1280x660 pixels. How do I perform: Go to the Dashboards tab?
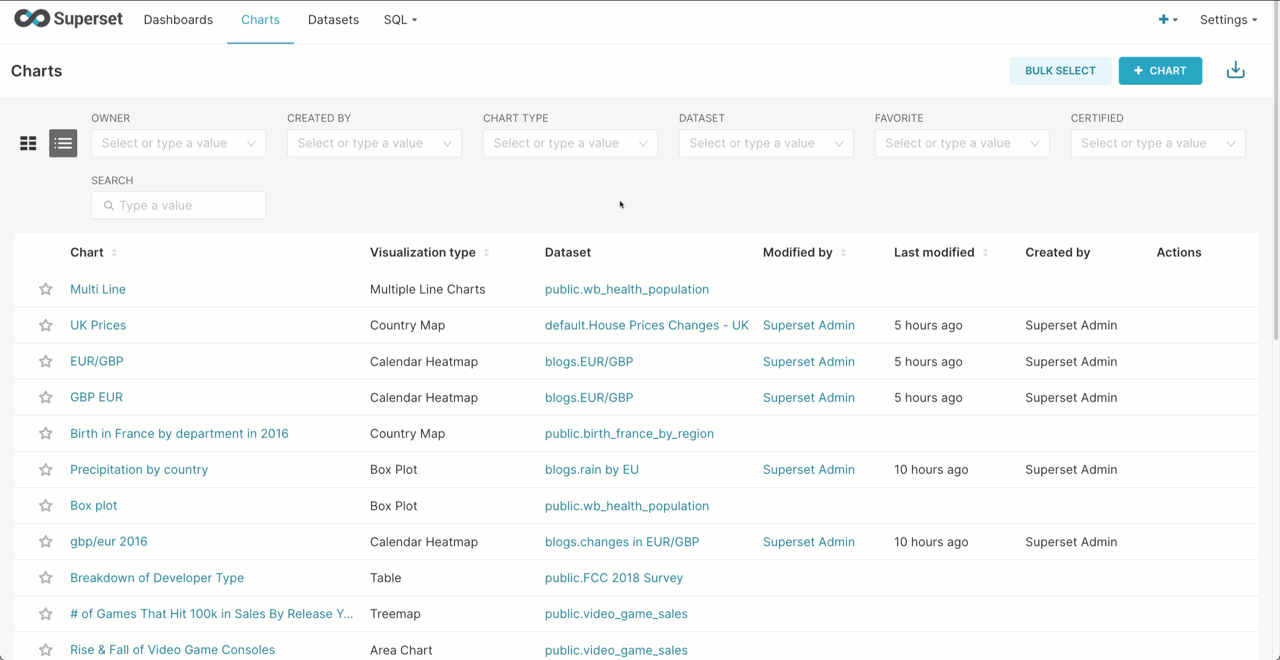tap(178, 20)
